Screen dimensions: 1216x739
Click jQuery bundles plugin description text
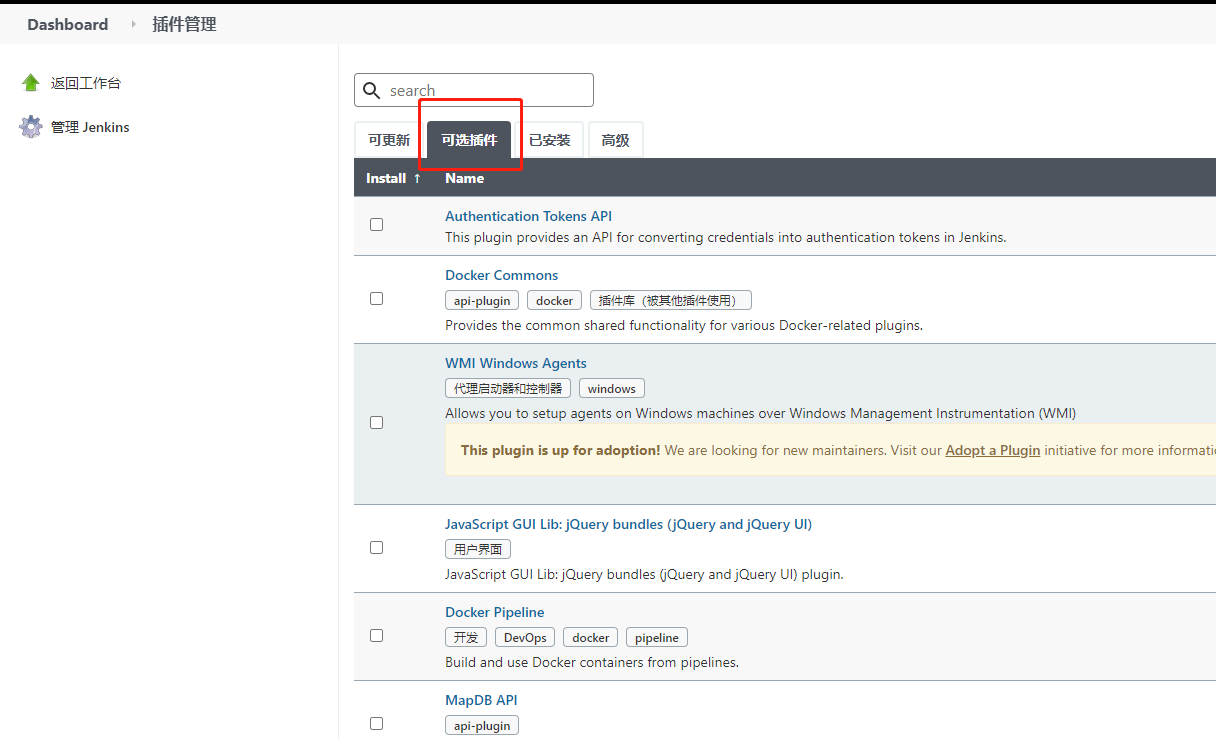[x=644, y=574]
